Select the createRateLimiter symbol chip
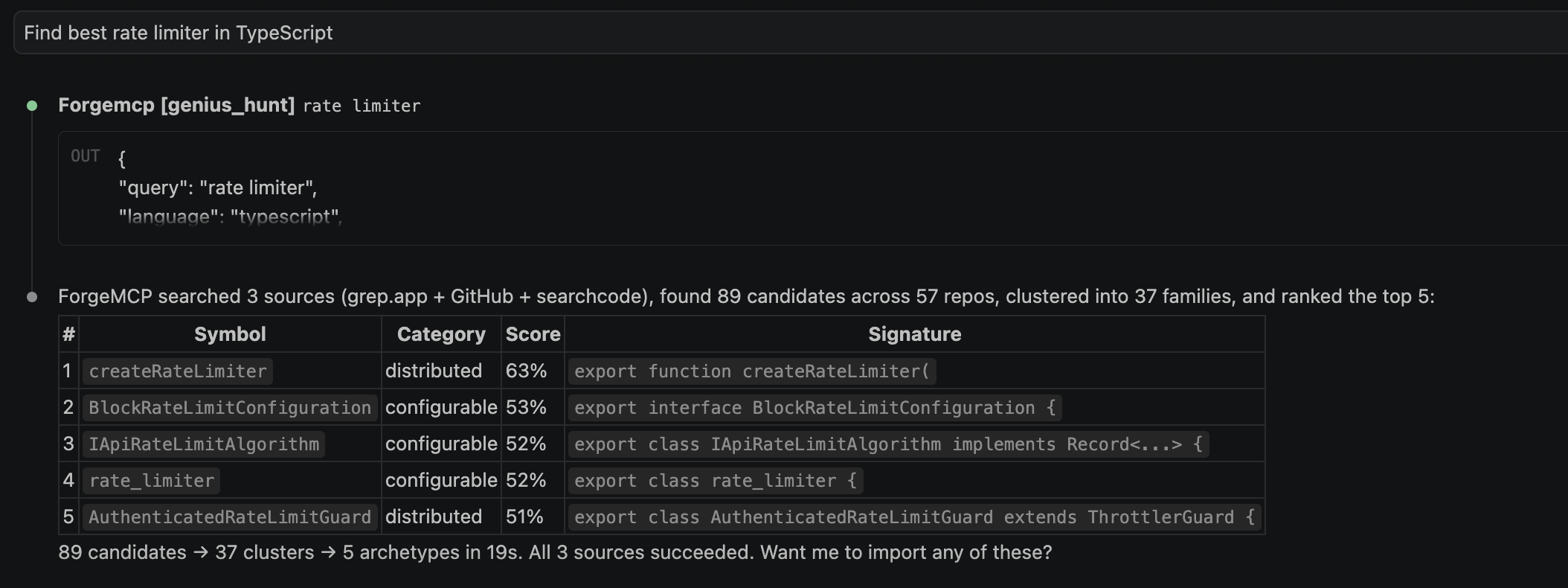 (178, 371)
